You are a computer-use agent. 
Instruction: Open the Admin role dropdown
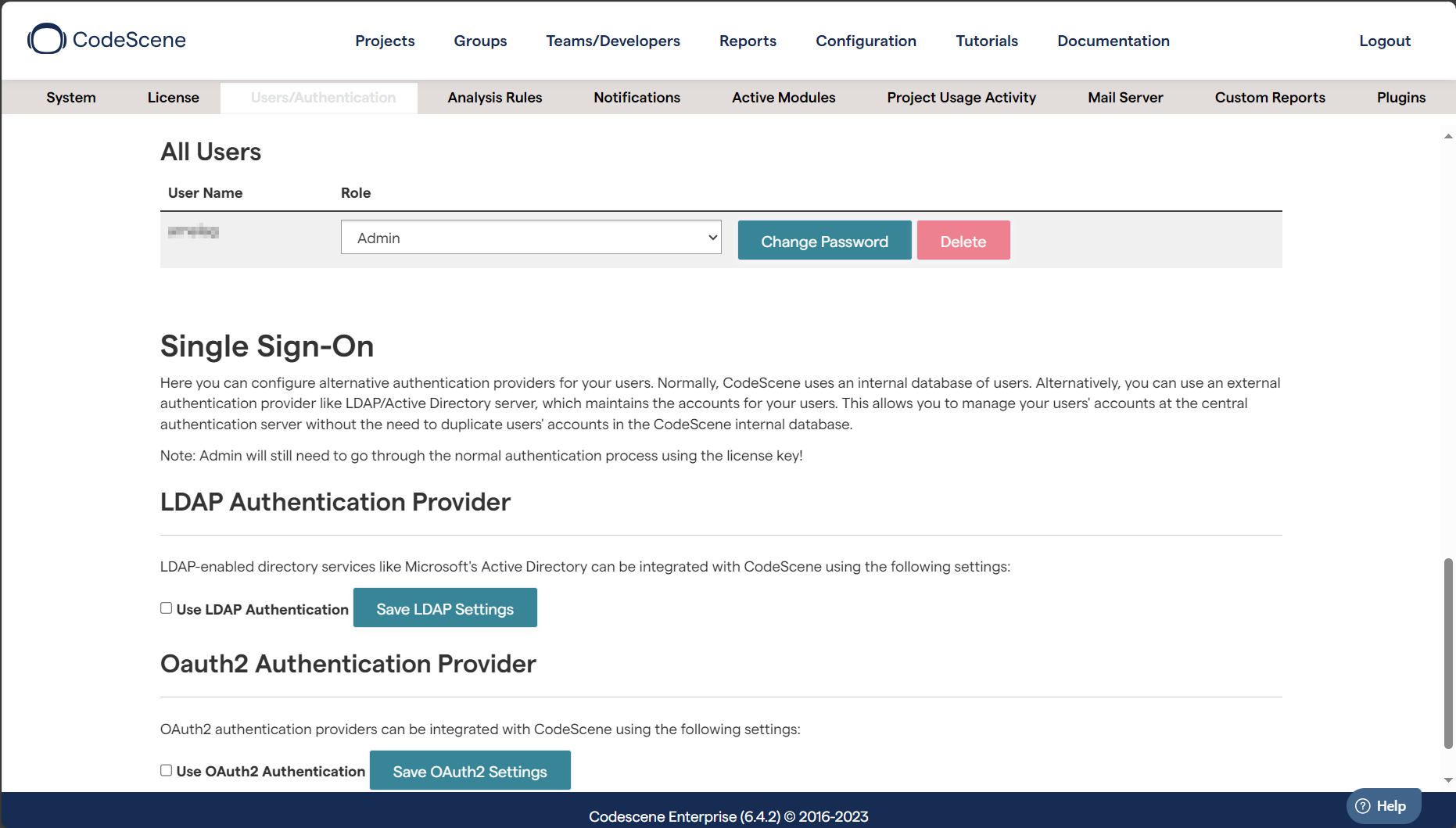pyautogui.click(x=531, y=238)
